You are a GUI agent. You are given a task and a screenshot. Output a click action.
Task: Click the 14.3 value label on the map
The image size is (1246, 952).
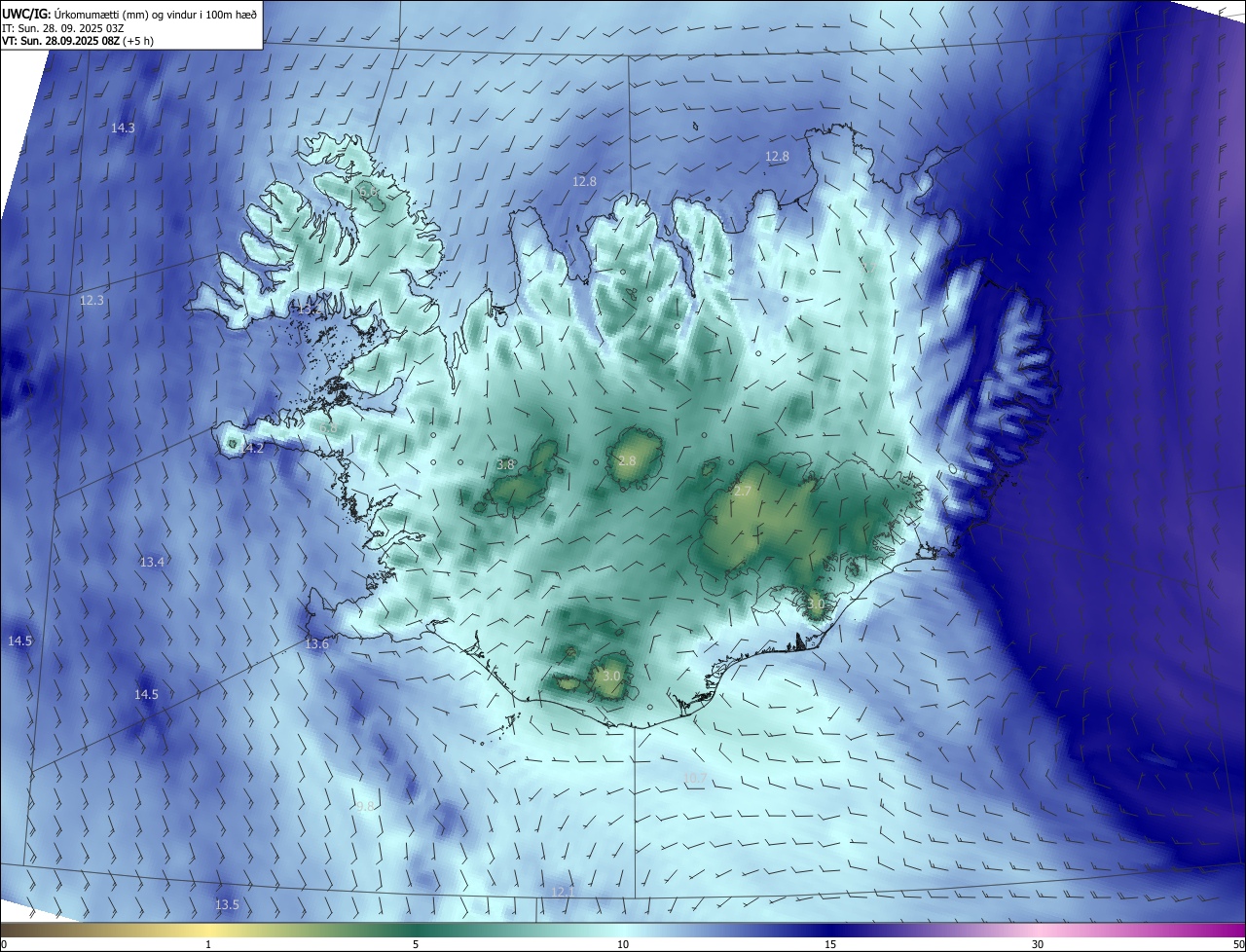[x=123, y=128]
